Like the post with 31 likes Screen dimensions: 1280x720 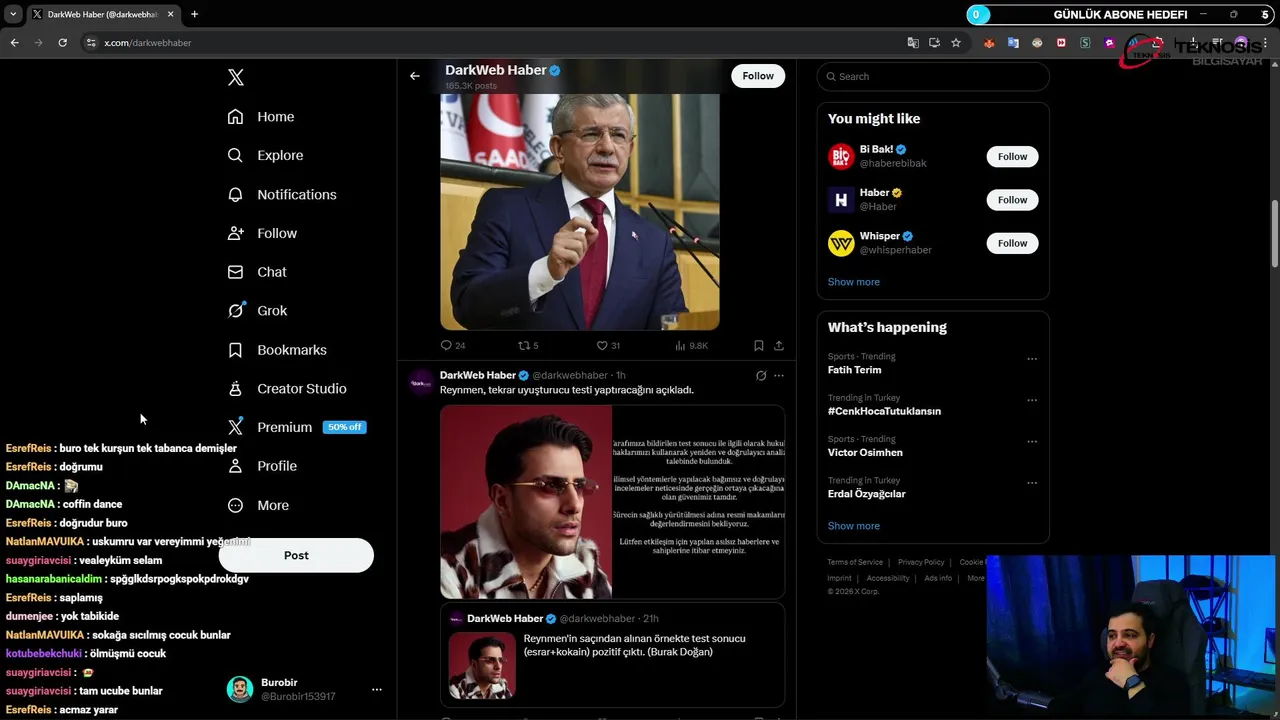click(x=608, y=345)
